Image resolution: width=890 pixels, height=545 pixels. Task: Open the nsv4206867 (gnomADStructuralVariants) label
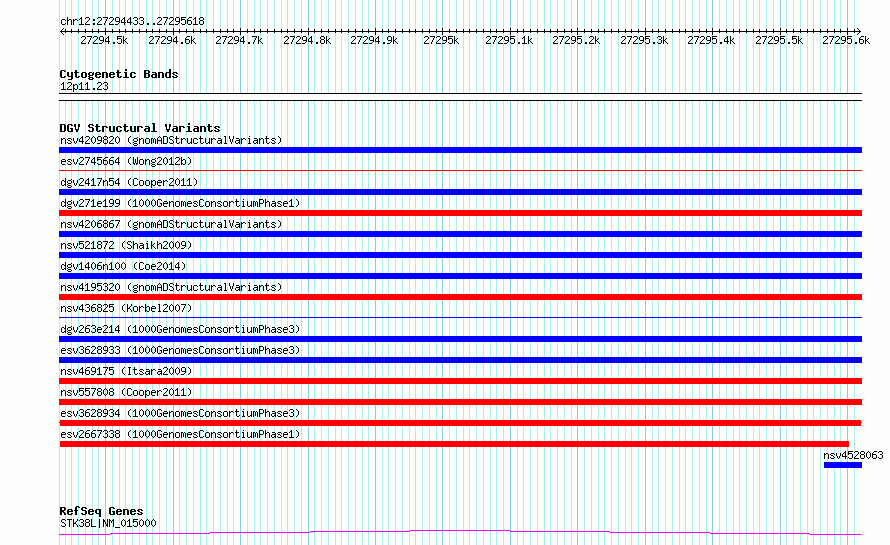171,224
